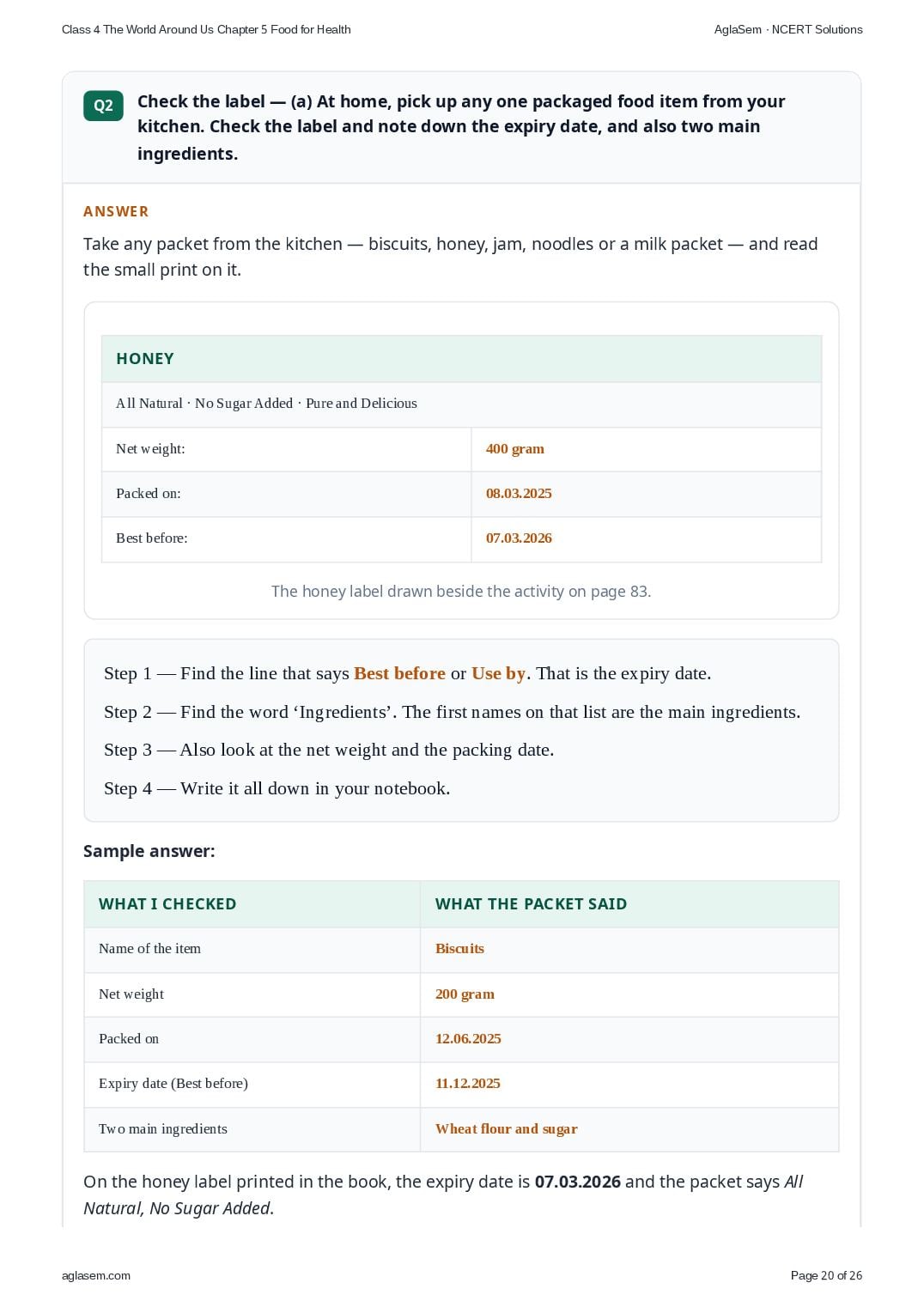Select the HONEY label heading
The width and height of the screenshot is (924, 1307).
click(x=145, y=359)
